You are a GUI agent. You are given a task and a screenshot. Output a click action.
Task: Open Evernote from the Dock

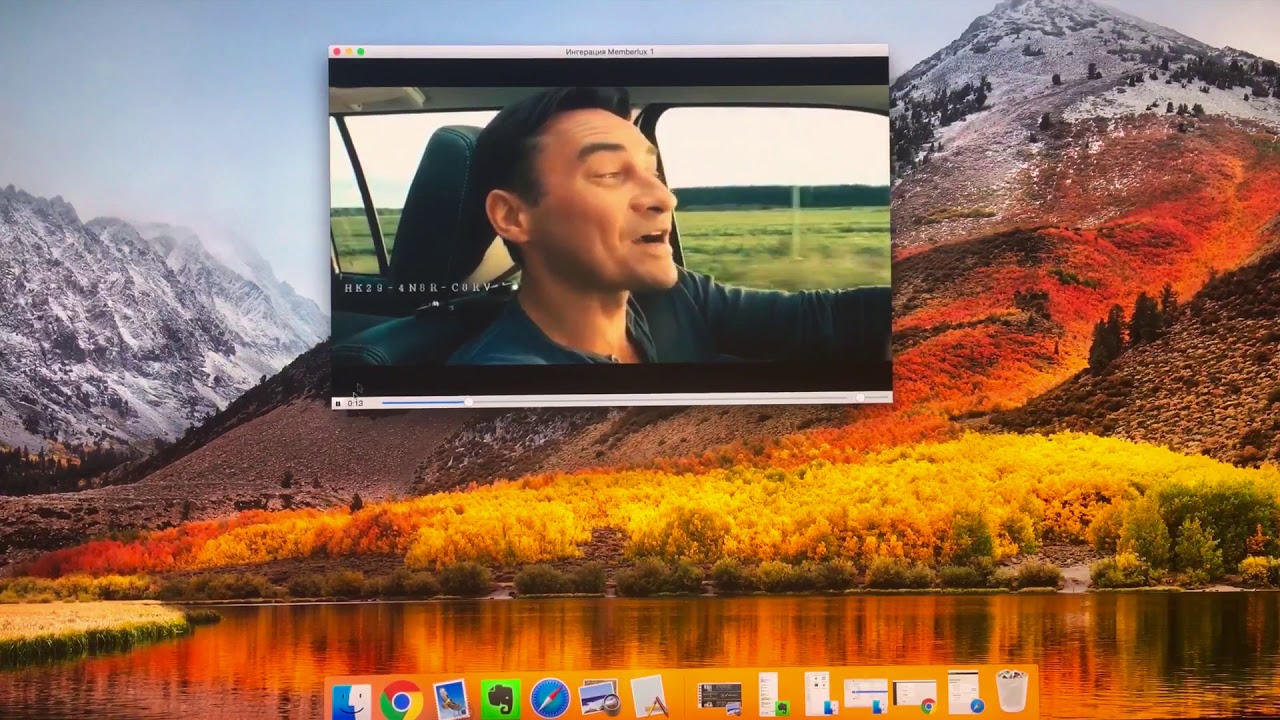(500, 698)
